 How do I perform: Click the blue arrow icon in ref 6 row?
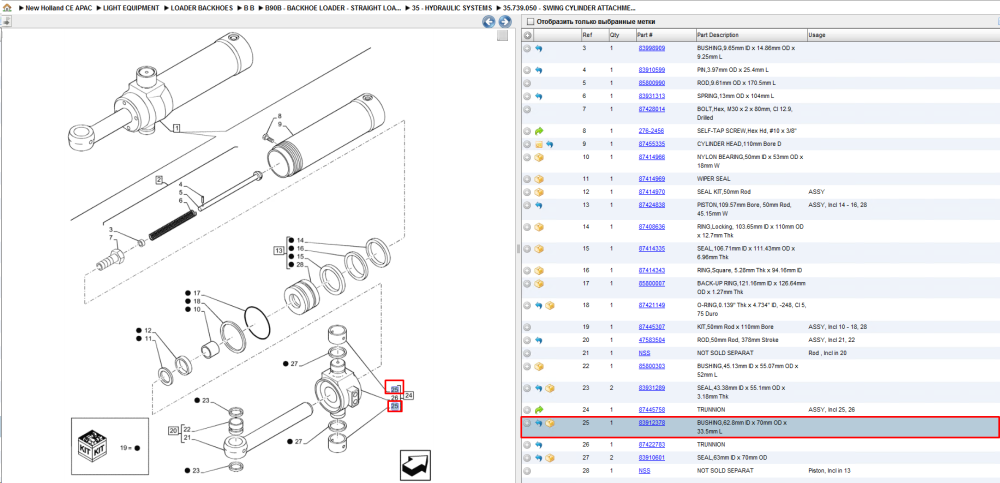538,96
